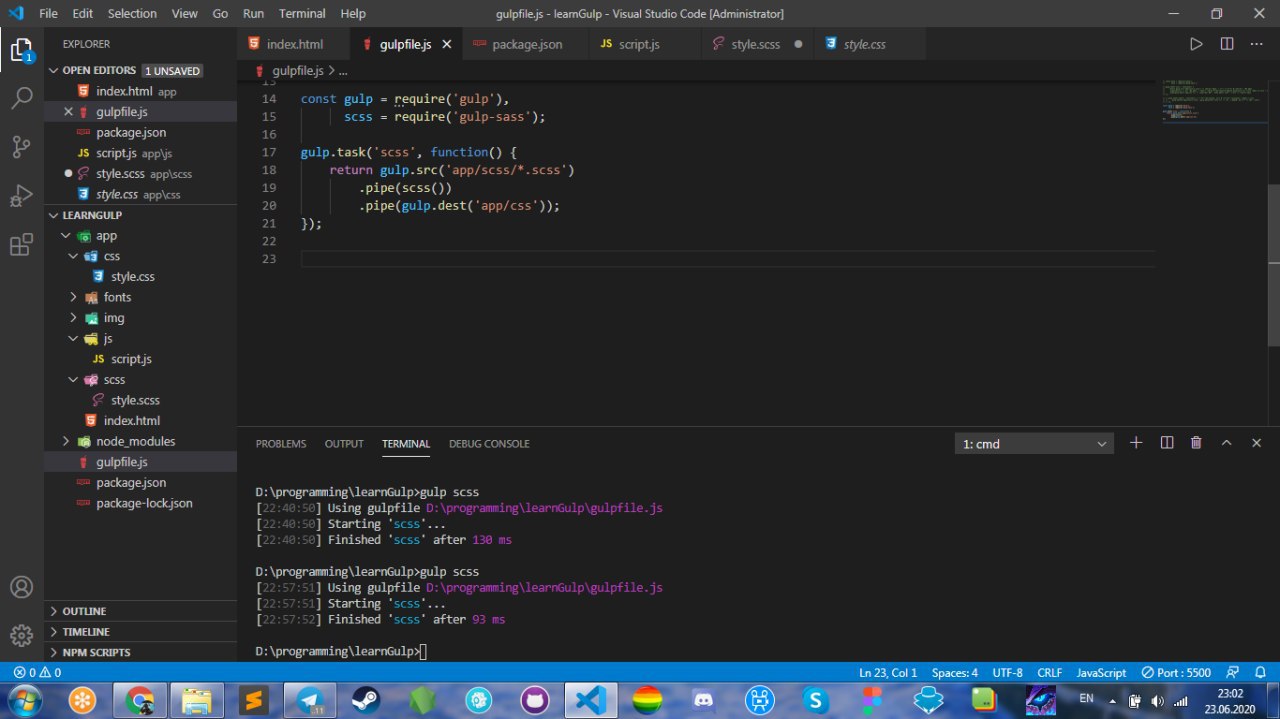Open the Selection menu

pos(132,13)
